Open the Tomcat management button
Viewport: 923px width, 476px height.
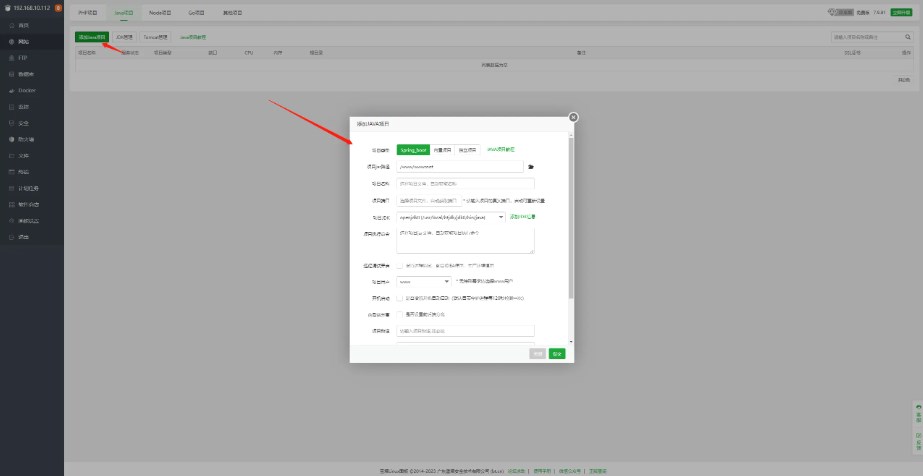155,36
